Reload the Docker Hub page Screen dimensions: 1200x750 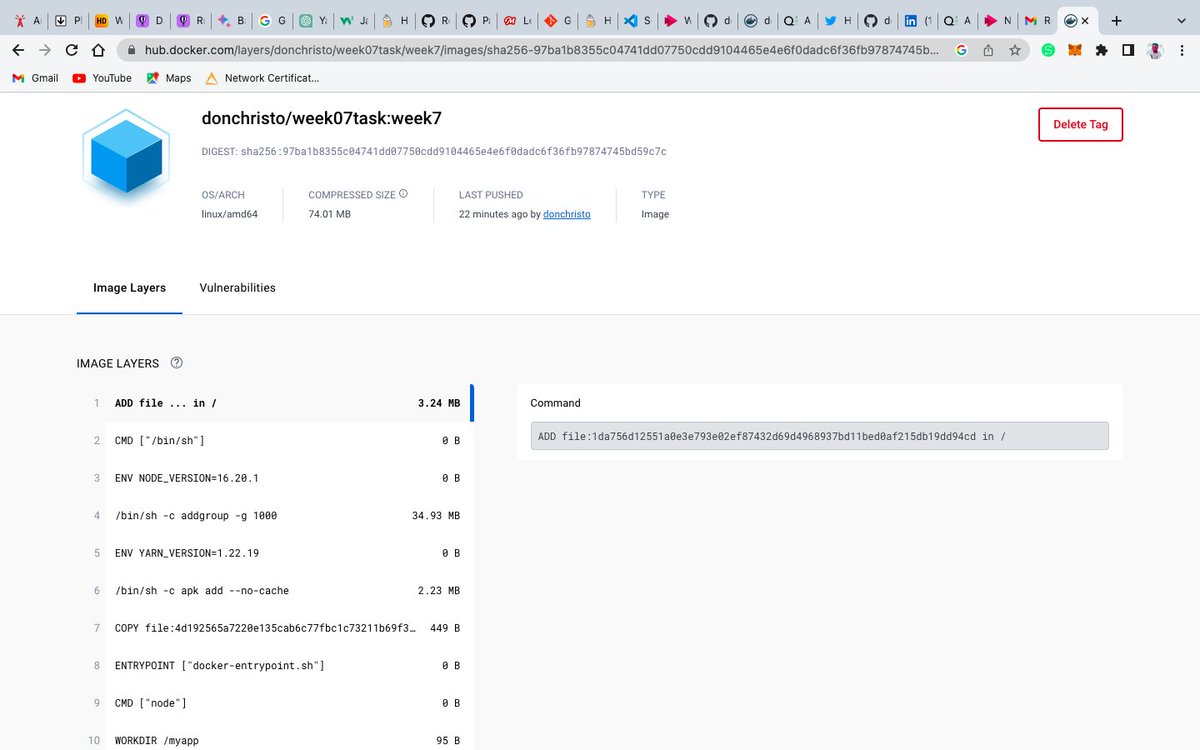click(x=72, y=50)
